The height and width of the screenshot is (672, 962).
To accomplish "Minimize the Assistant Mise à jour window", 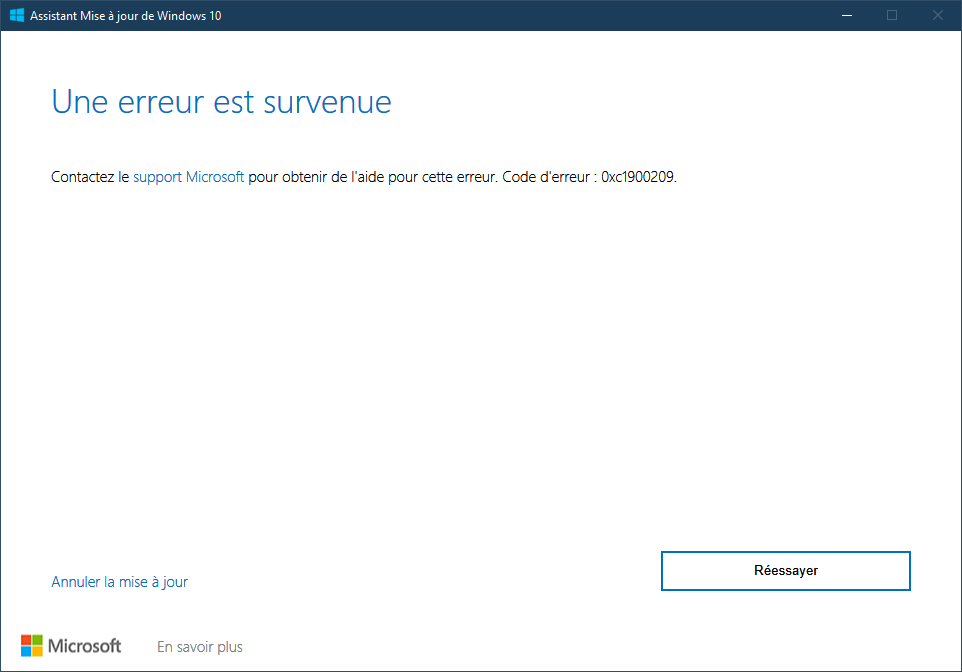I will click(x=847, y=15).
